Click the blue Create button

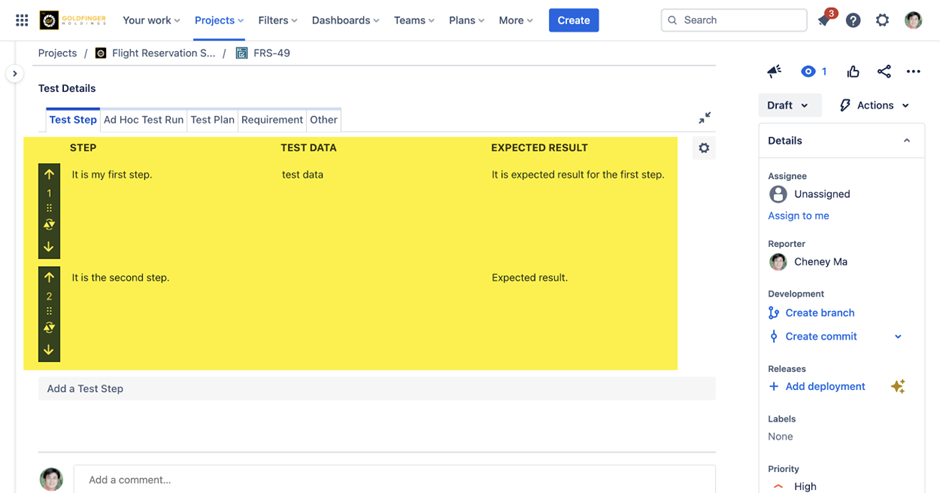(573, 20)
